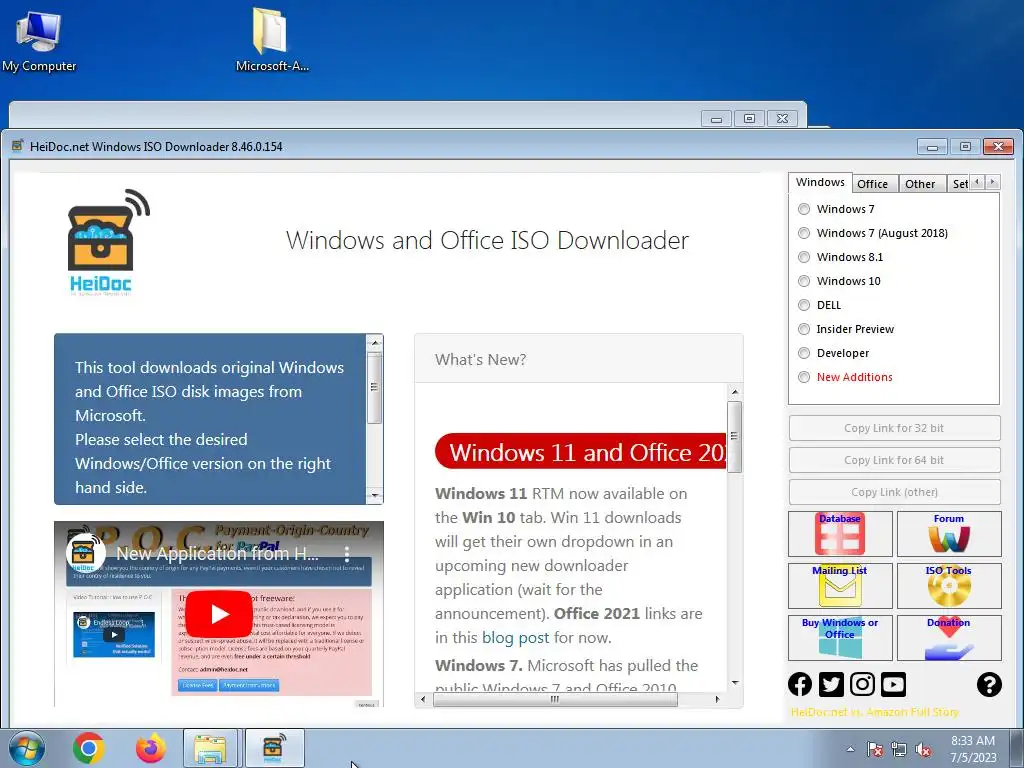
Task: Click Copy Link for 64 bit
Action: [894, 460]
